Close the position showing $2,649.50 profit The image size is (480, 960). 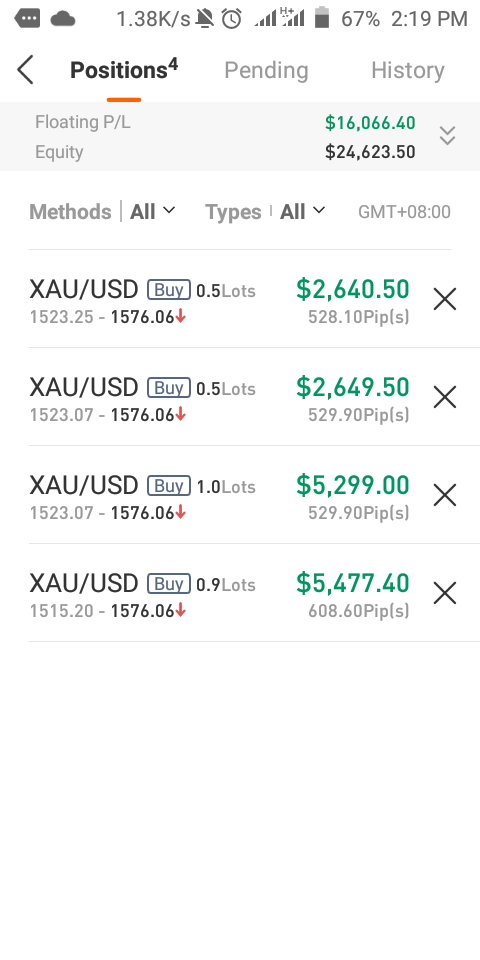(445, 397)
